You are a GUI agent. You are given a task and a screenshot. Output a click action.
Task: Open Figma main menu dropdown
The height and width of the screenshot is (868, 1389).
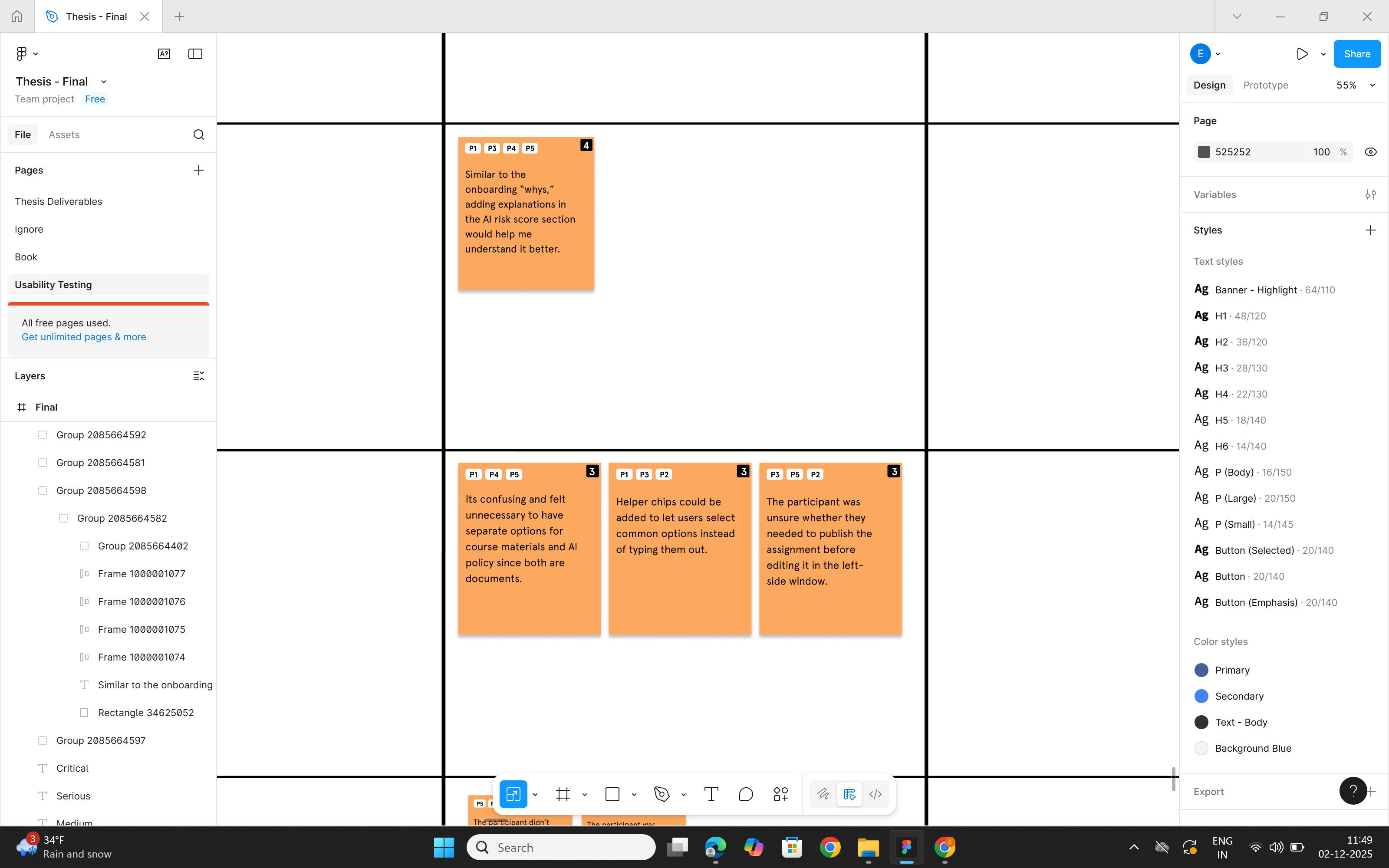pyautogui.click(x=26, y=54)
